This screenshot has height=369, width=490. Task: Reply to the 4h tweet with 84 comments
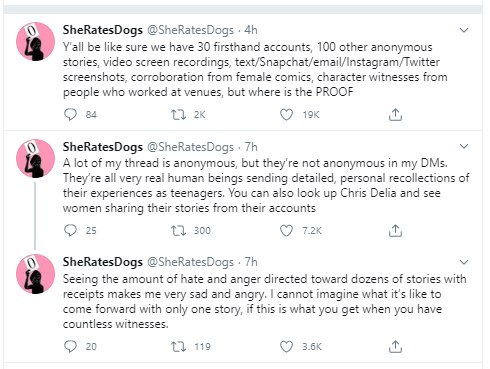pyautogui.click(x=70, y=115)
